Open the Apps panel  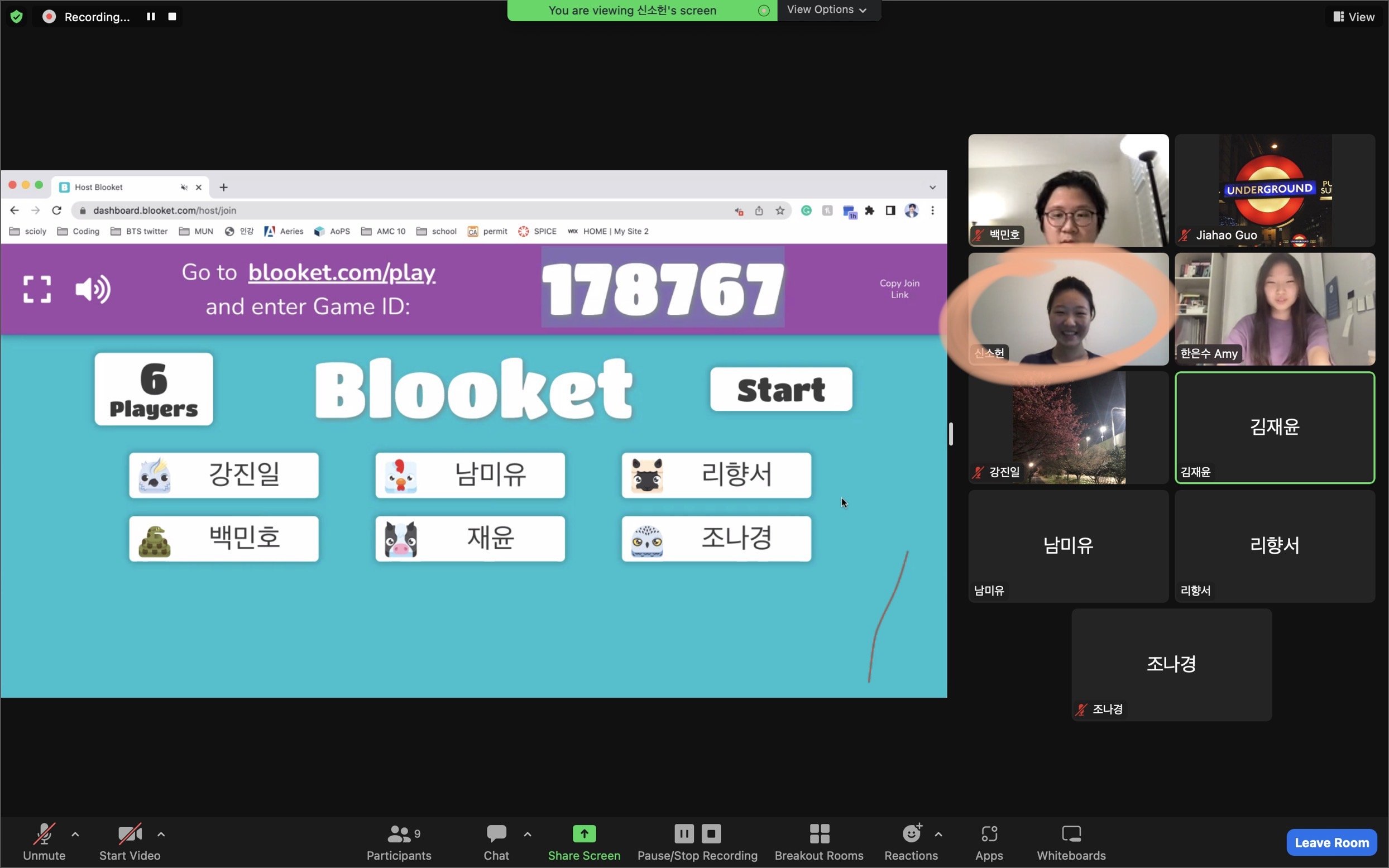[x=989, y=842]
